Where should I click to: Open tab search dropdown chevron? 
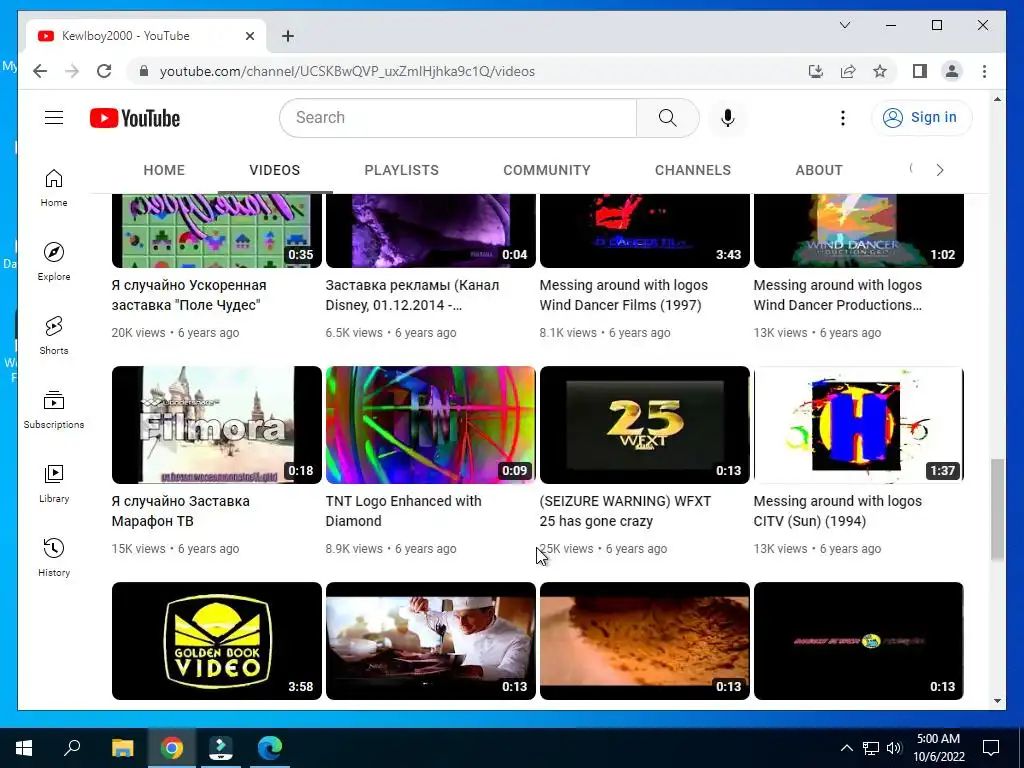[844, 25]
